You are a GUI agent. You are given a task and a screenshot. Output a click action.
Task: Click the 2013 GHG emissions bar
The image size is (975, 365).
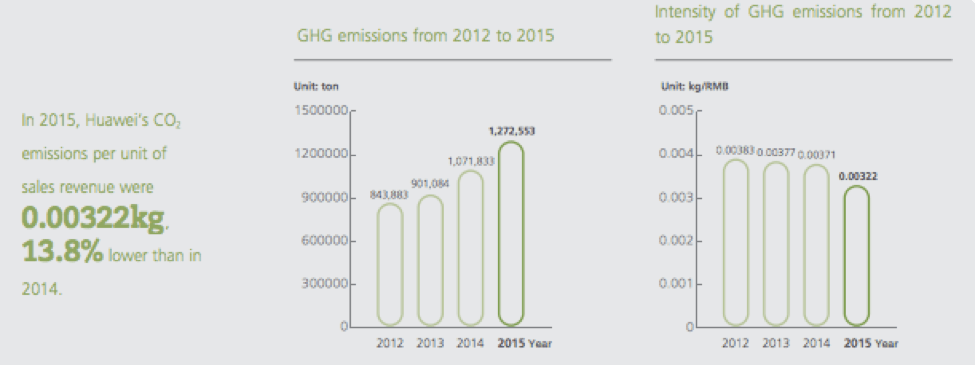tap(430, 261)
